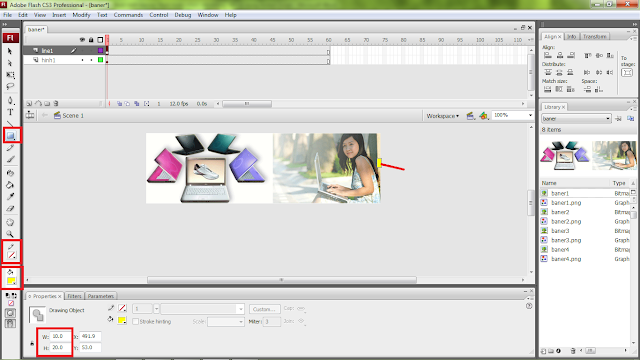Select the Hand tool
This screenshot has height=360, width=640.
[x=10, y=222]
